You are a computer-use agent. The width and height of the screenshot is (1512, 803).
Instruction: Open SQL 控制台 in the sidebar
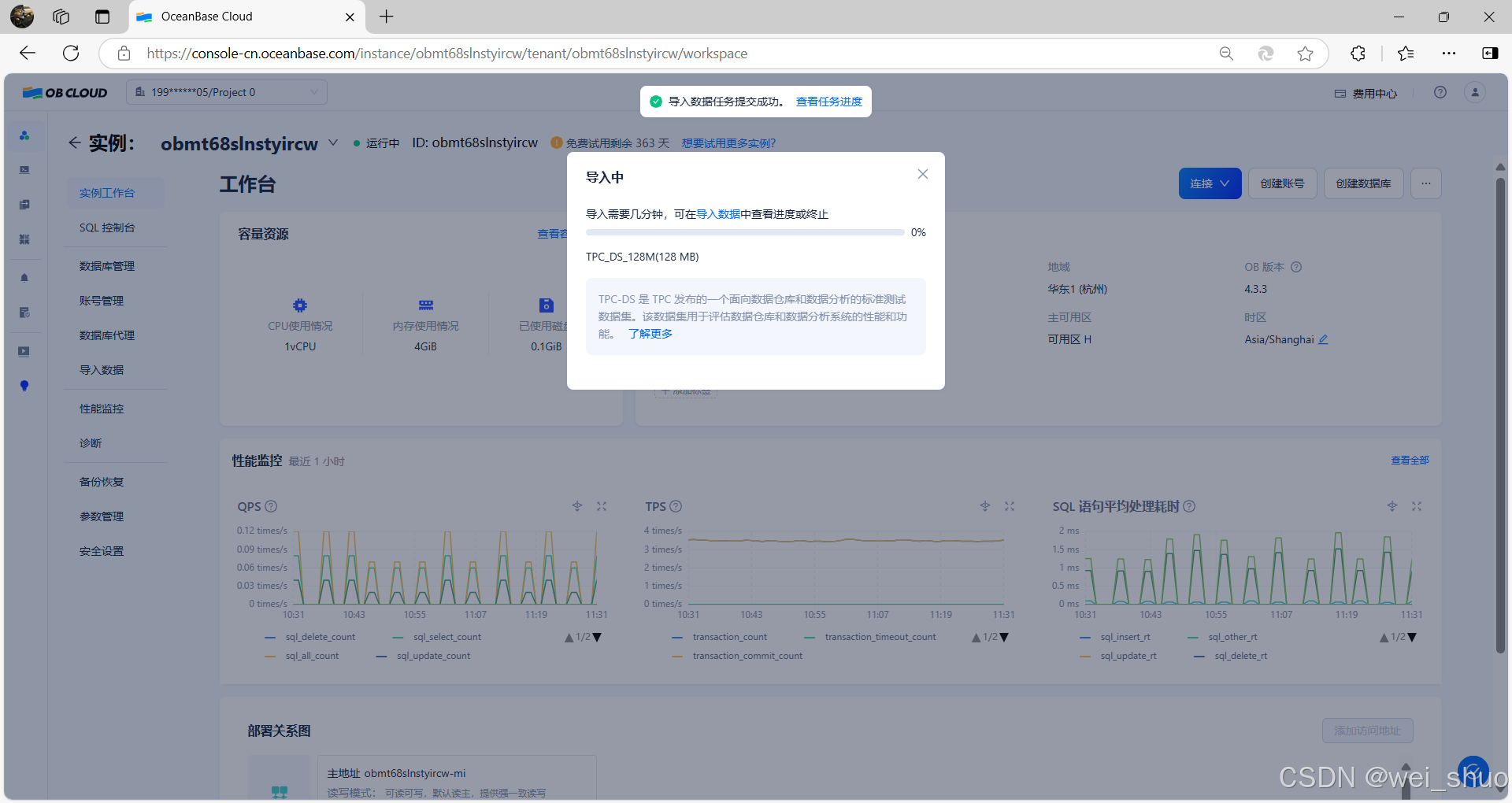click(x=107, y=228)
